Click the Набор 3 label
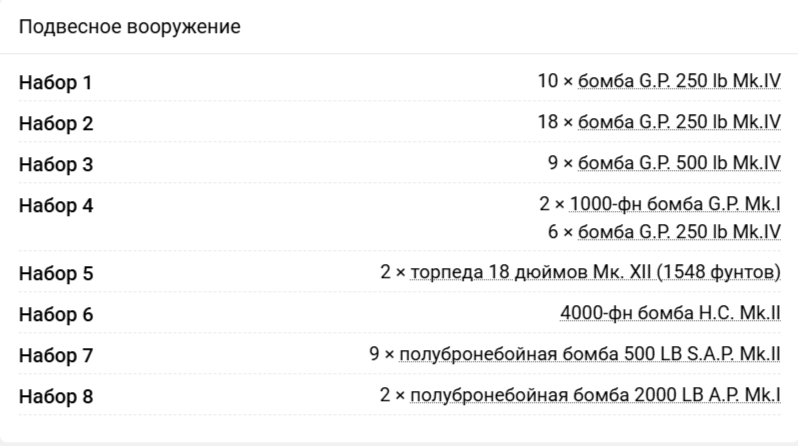The image size is (798, 446). (55, 165)
